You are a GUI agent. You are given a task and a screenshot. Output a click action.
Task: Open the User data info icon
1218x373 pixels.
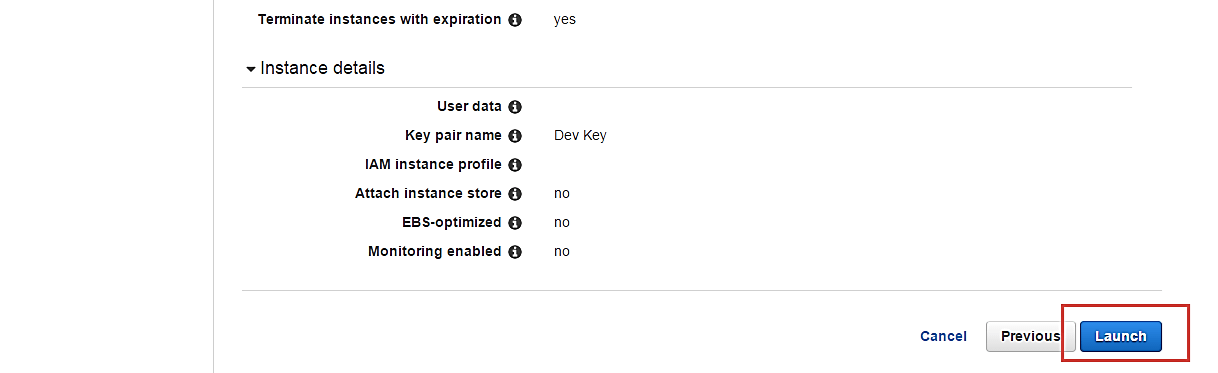pos(515,107)
